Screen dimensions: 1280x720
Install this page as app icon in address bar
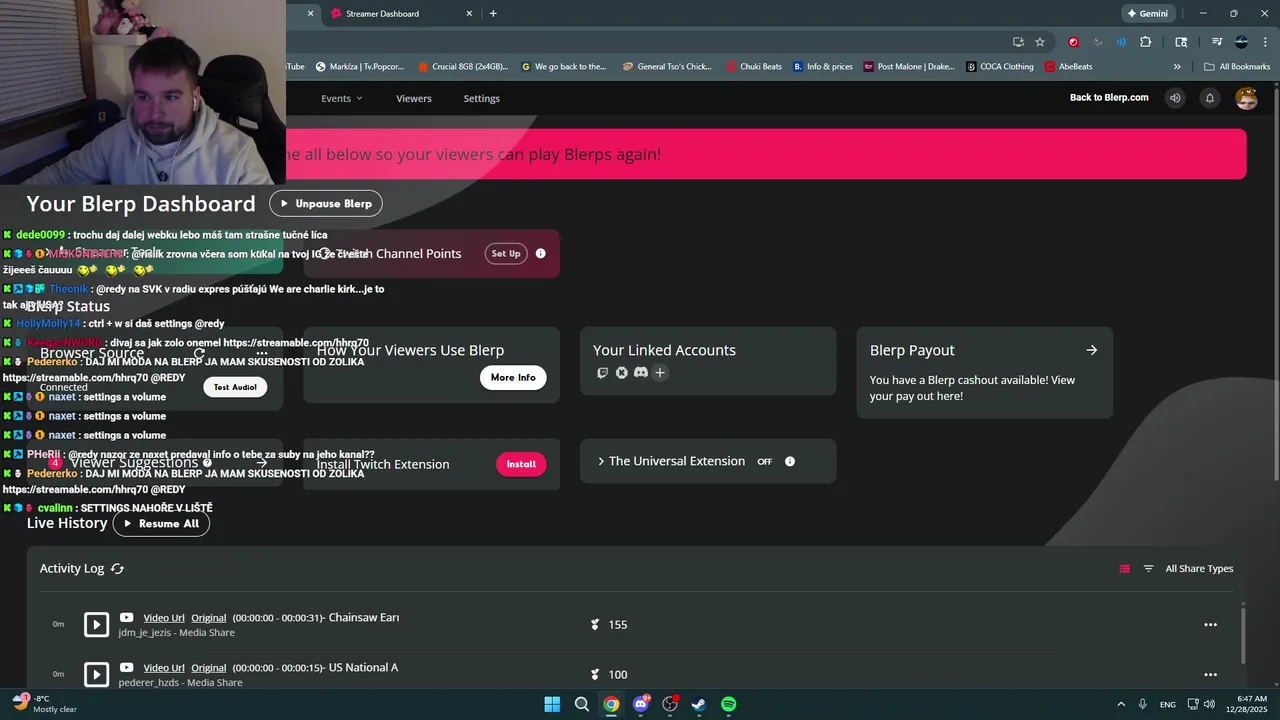(x=1018, y=42)
